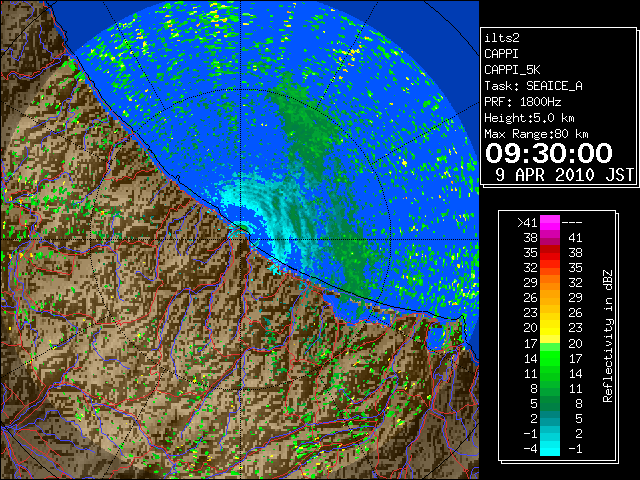Pick the magenta swatch beside '>41'
Image resolution: width=640 pixels, height=480 pixels.
tap(550, 223)
